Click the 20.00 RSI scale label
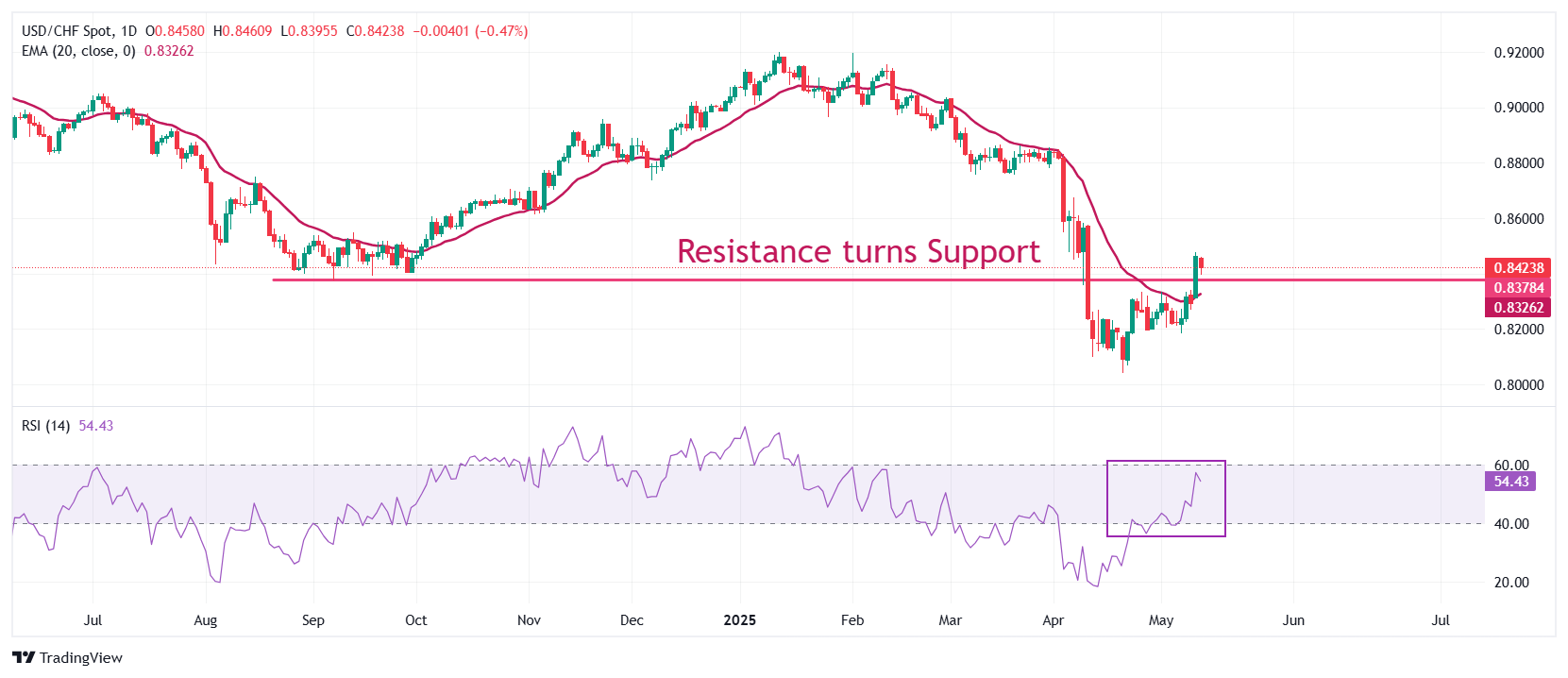This screenshot has height=678, width=1568. click(1511, 583)
